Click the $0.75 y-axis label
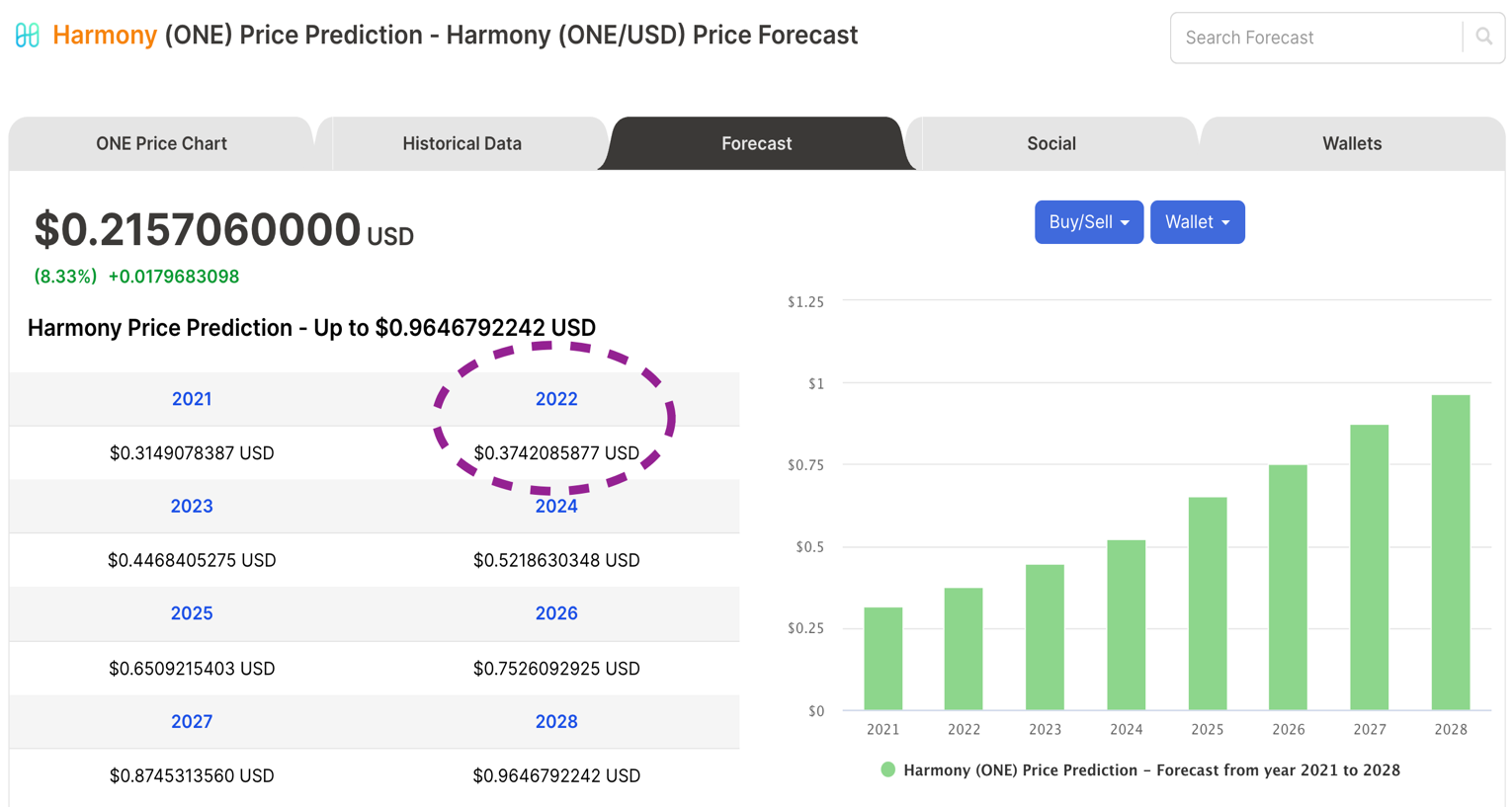 805,465
